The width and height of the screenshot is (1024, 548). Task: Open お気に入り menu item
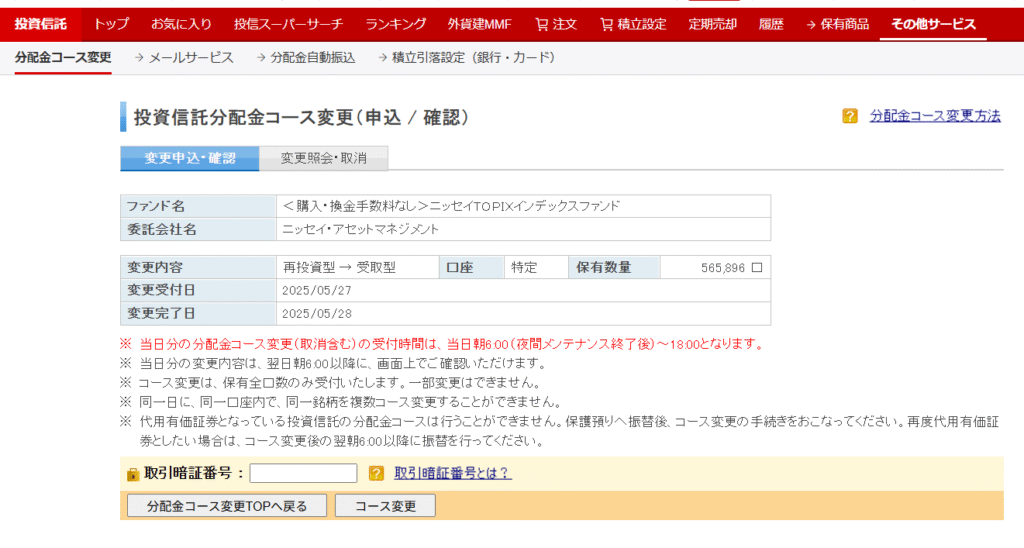[182, 25]
